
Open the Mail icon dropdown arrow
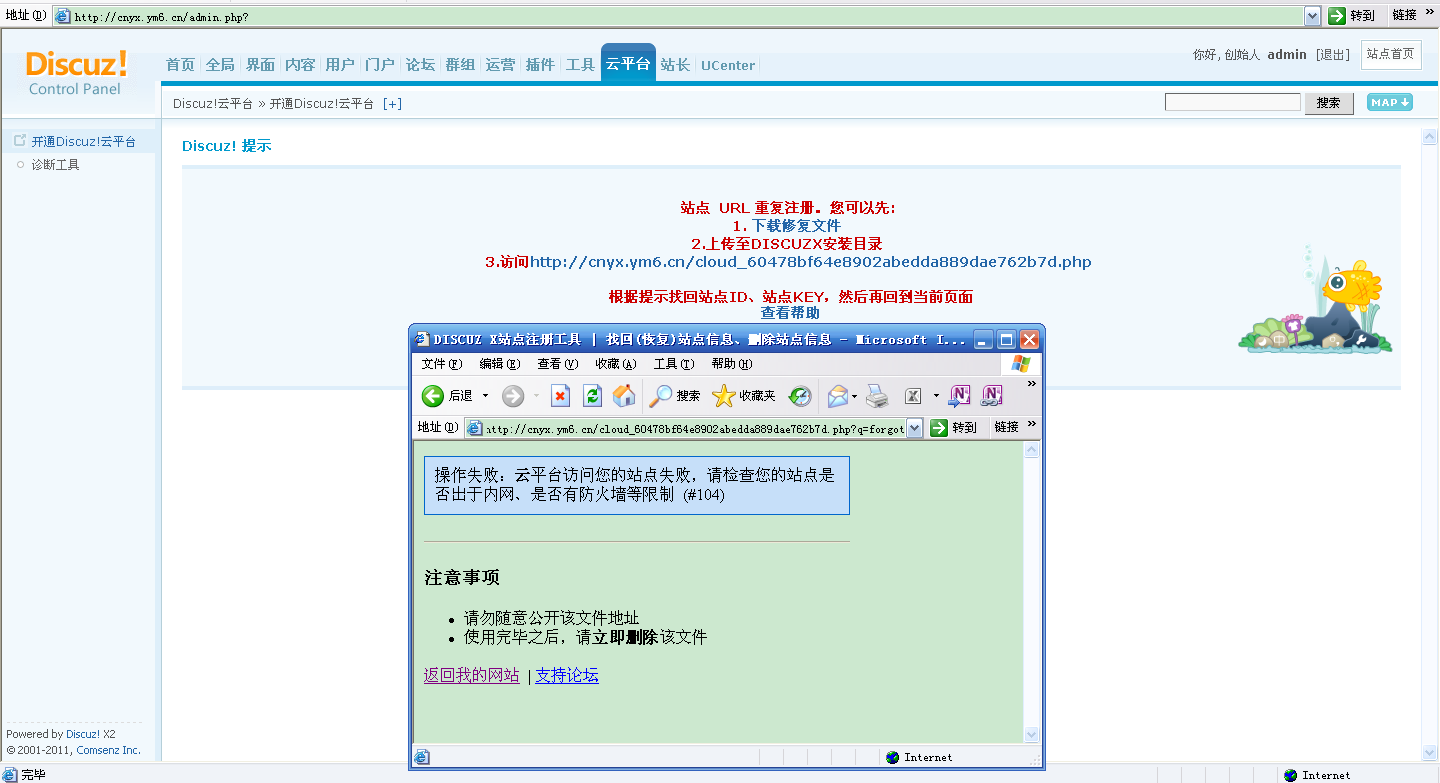(854, 396)
